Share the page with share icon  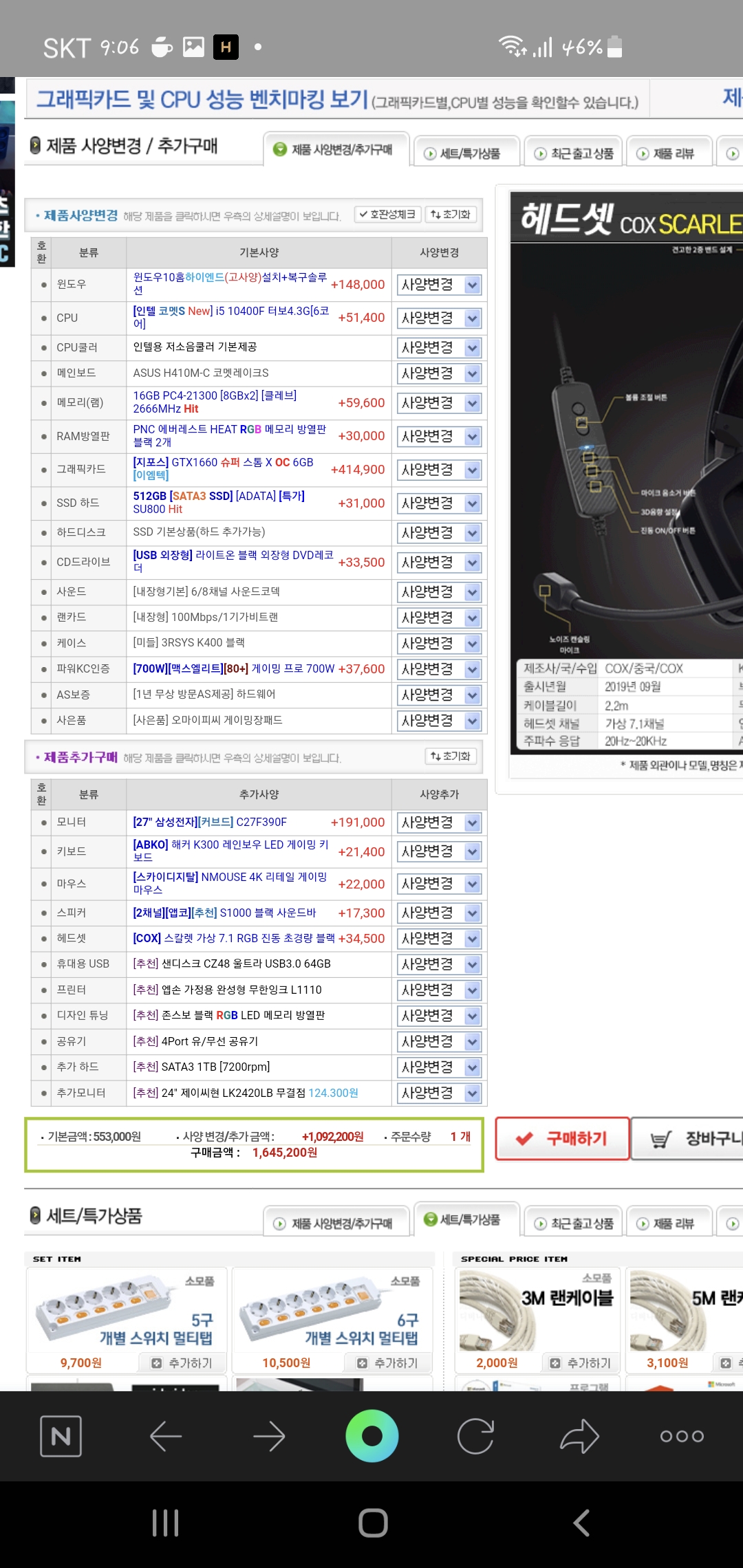(x=579, y=1436)
